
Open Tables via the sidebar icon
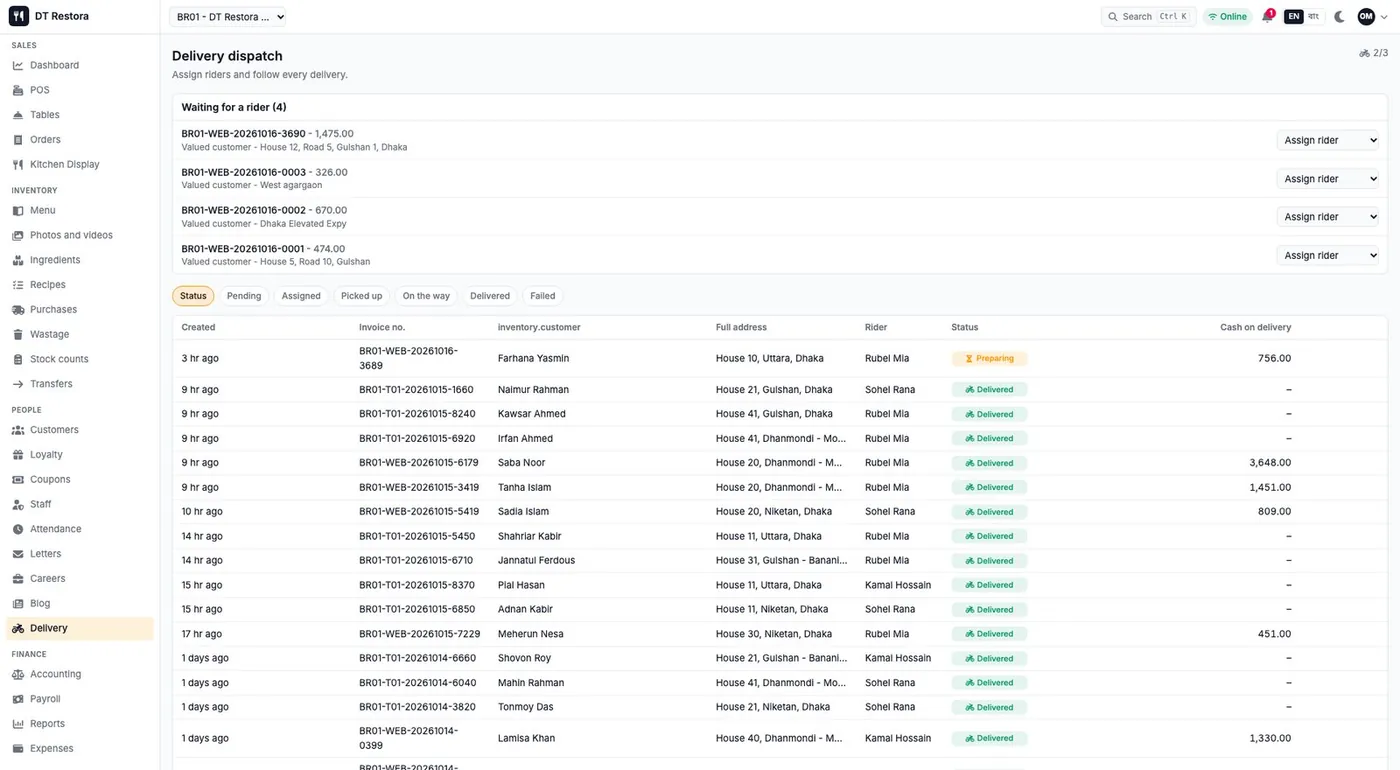(18, 115)
